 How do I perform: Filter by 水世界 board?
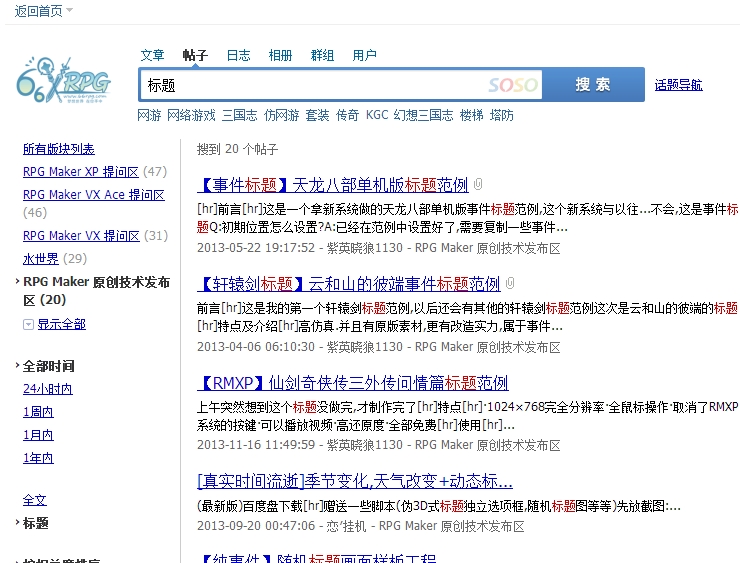(x=41, y=259)
